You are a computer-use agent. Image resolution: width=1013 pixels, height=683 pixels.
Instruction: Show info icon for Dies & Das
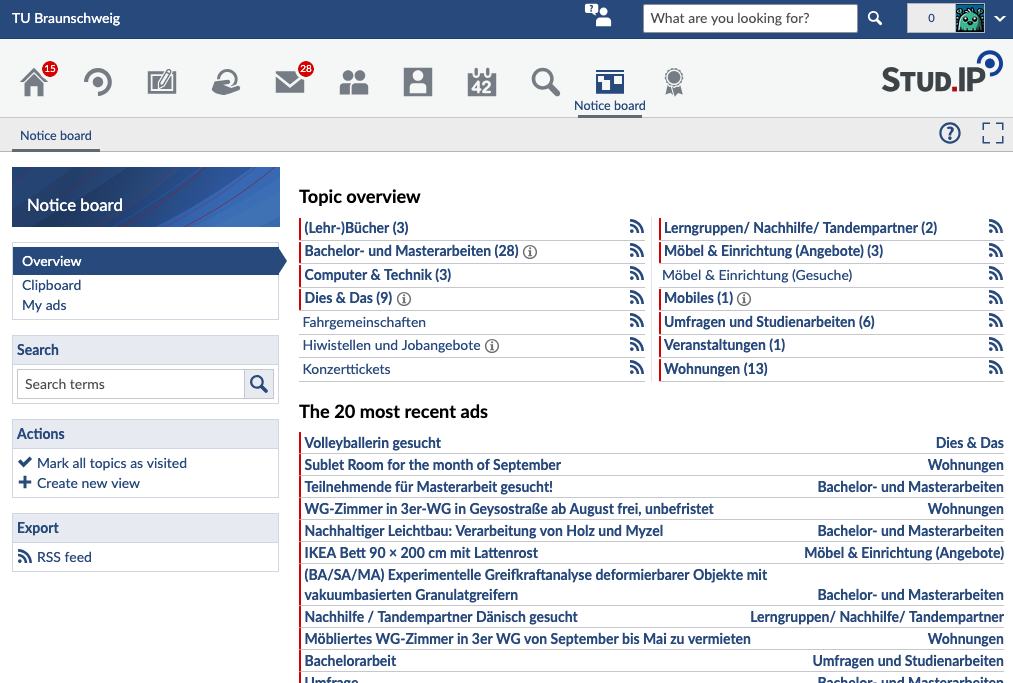[x=404, y=299]
